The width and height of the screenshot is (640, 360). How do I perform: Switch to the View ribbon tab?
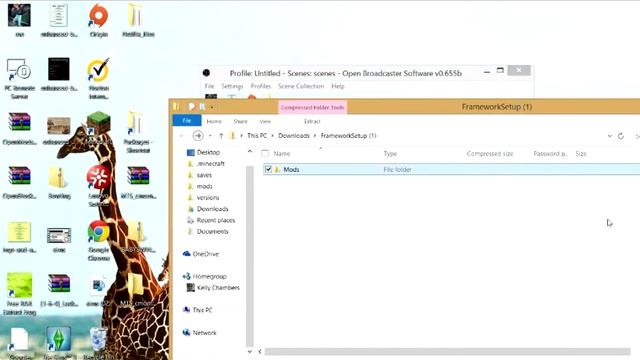[265, 121]
